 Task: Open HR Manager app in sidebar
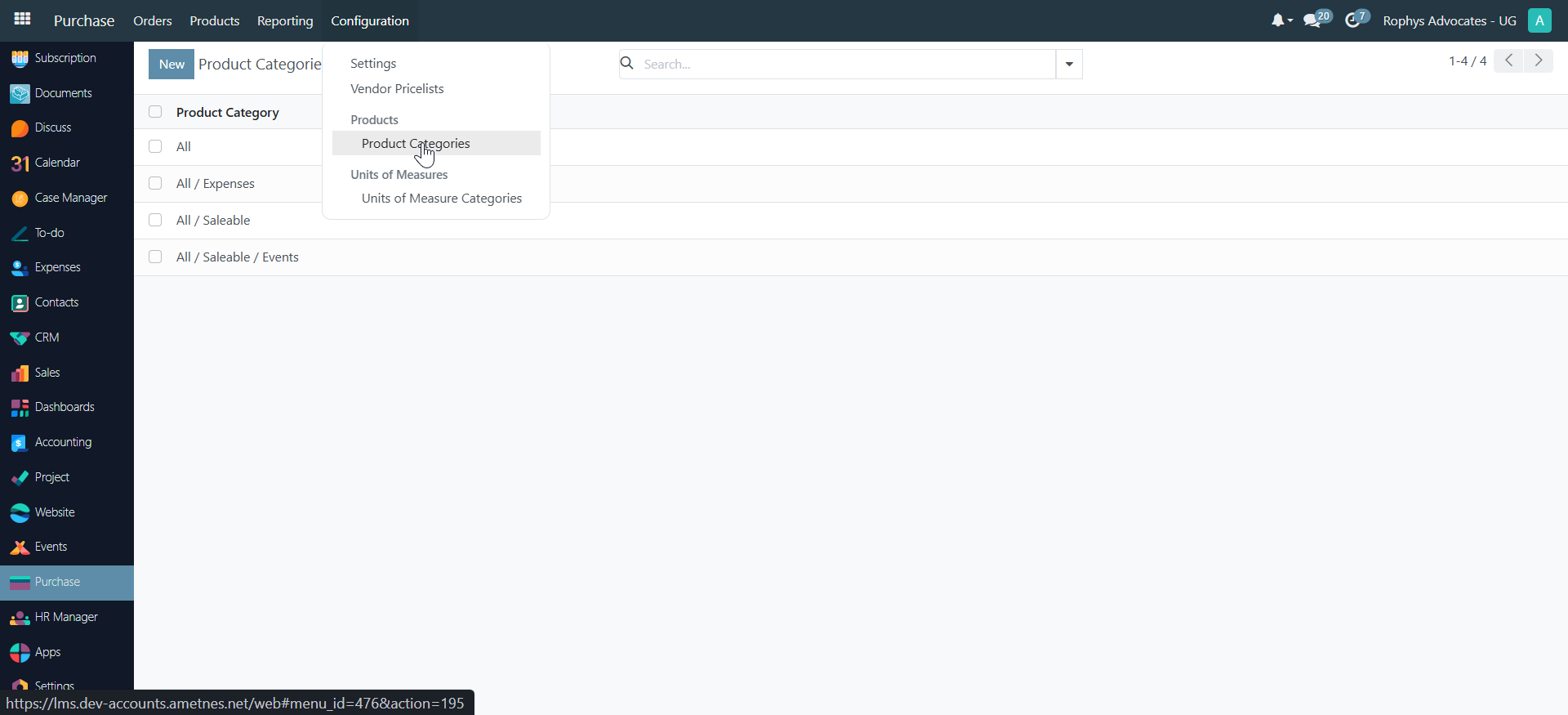67,617
